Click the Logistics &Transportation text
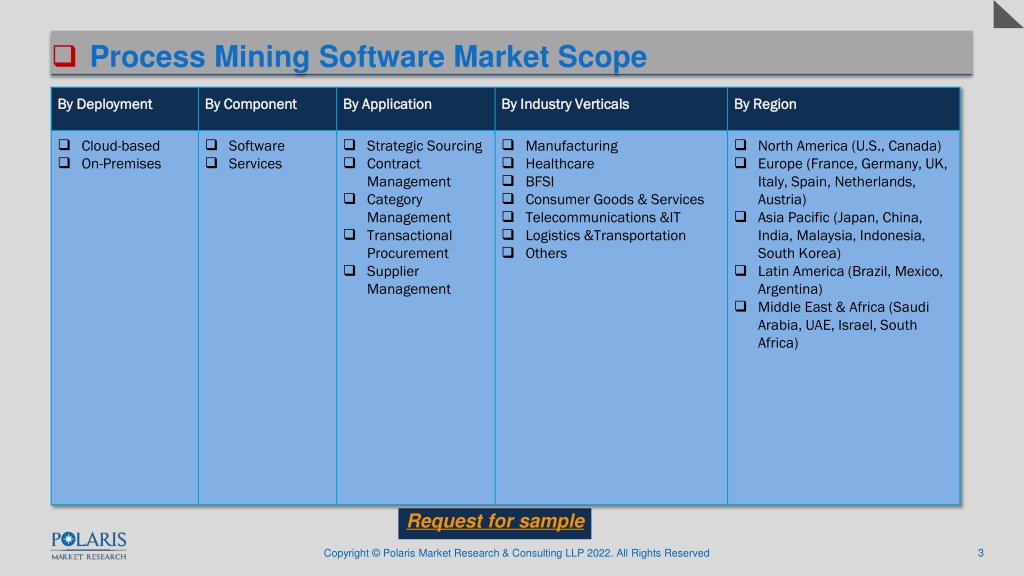The width and height of the screenshot is (1024, 576). (606, 236)
